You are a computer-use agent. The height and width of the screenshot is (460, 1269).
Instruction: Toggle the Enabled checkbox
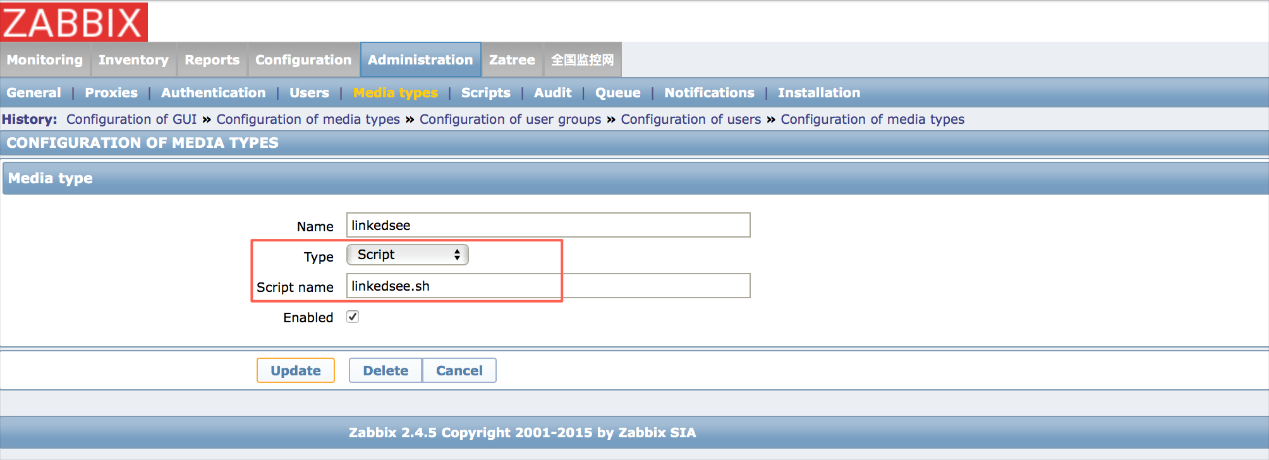352,317
